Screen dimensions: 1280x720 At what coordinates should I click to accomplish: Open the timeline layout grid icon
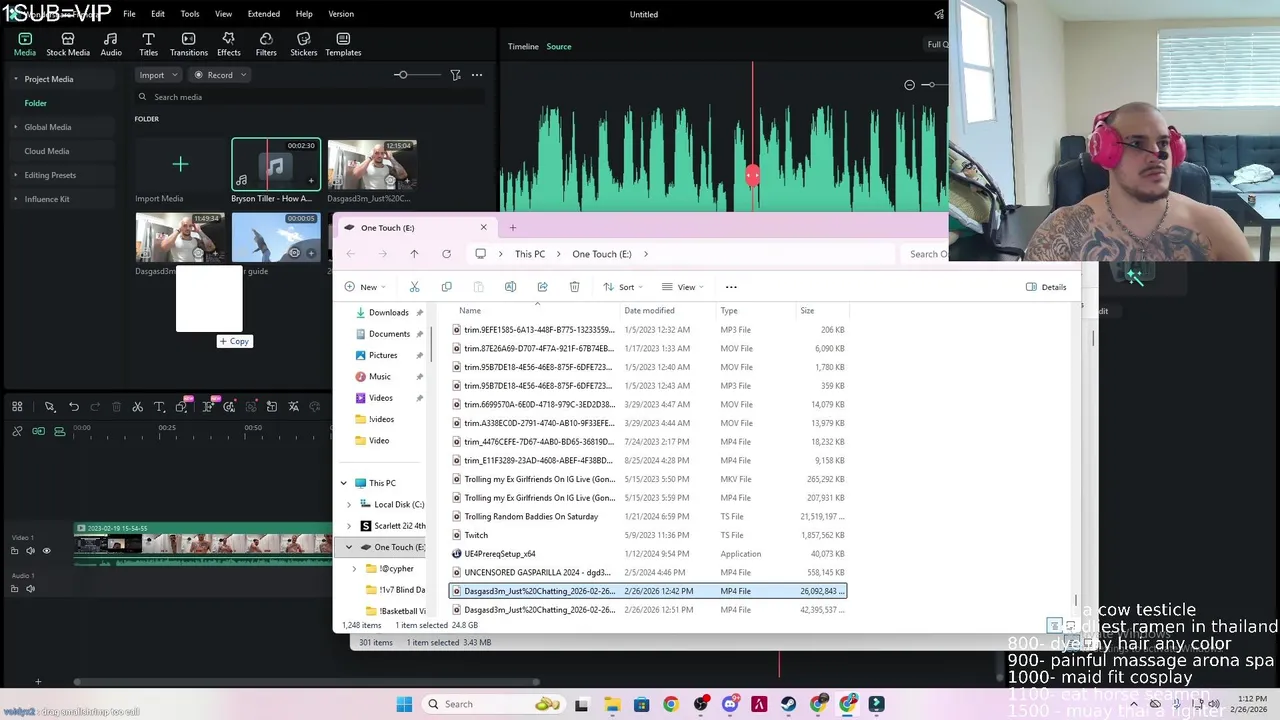pyautogui.click(x=17, y=406)
